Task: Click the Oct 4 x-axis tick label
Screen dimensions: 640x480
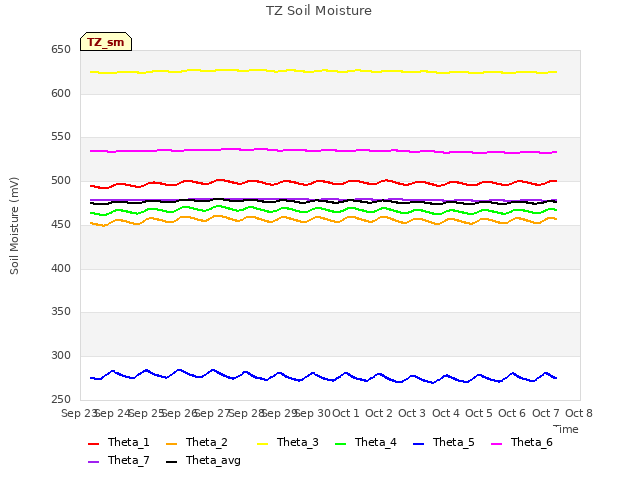Action: [x=446, y=413]
